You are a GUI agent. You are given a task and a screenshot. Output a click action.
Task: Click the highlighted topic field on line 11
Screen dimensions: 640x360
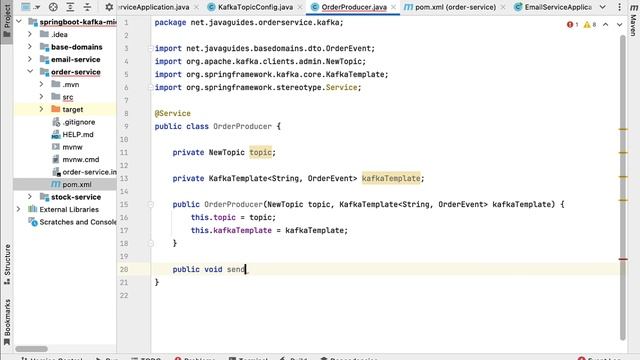pyautogui.click(x=260, y=152)
